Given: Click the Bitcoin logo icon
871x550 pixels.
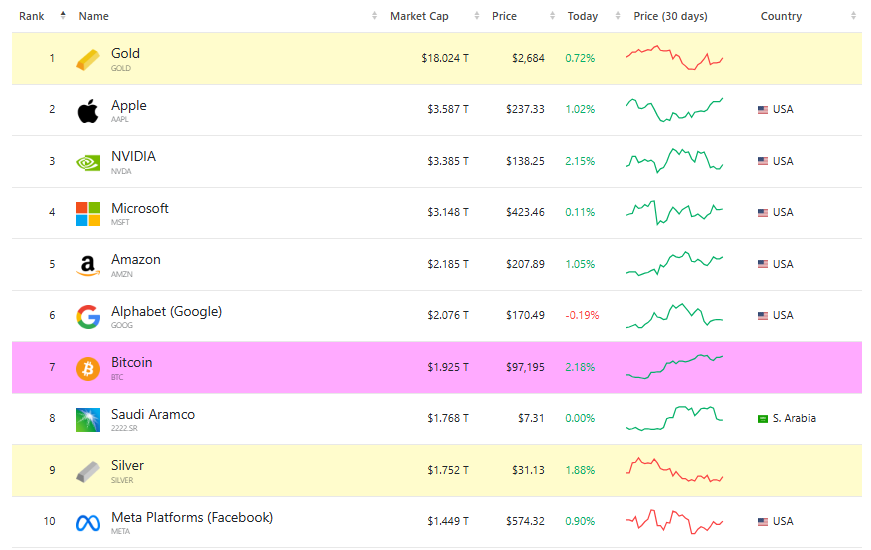Looking at the screenshot, I should pos(88,368).
